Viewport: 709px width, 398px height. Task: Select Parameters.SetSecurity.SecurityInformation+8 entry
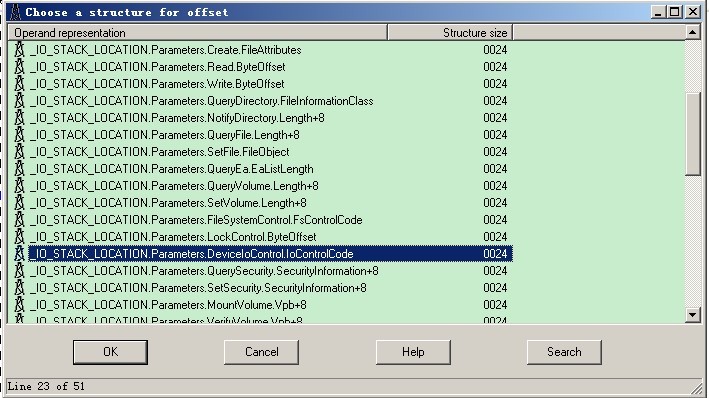point(198,288)
